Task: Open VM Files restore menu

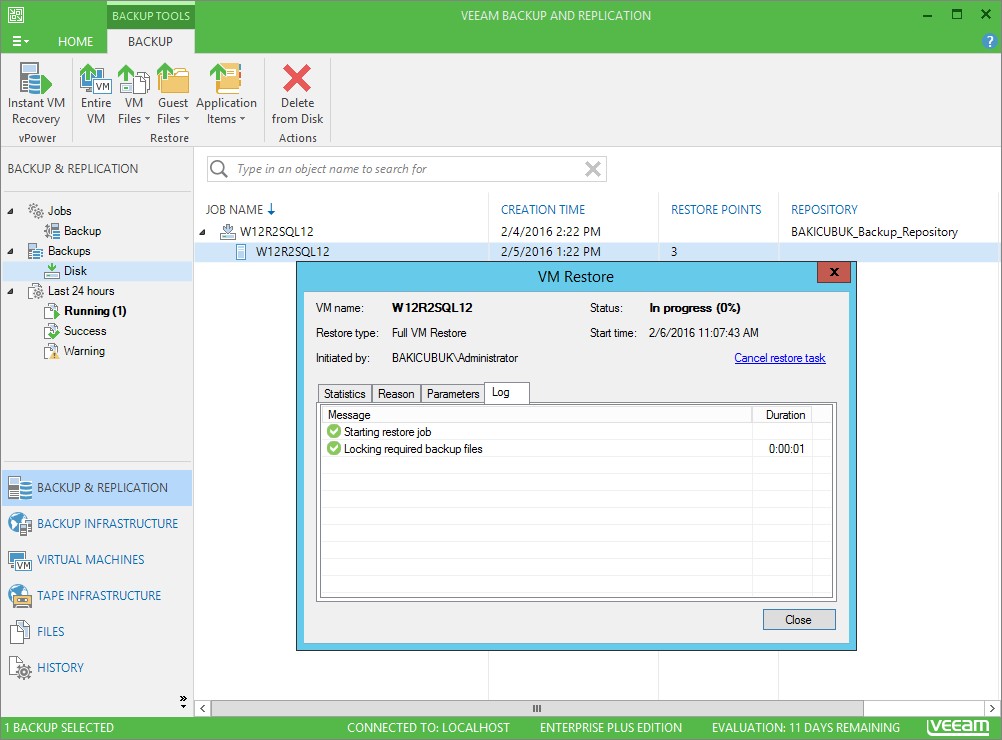Action: (x=134, y=93)
